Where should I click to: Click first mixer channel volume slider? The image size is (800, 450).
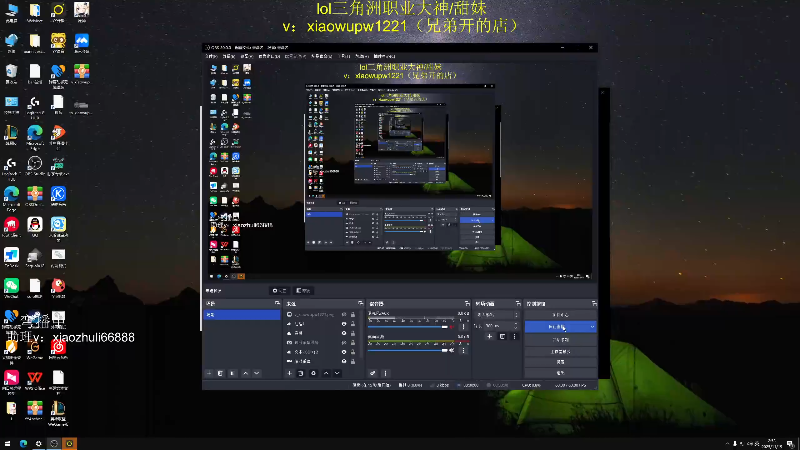(407, 327)
